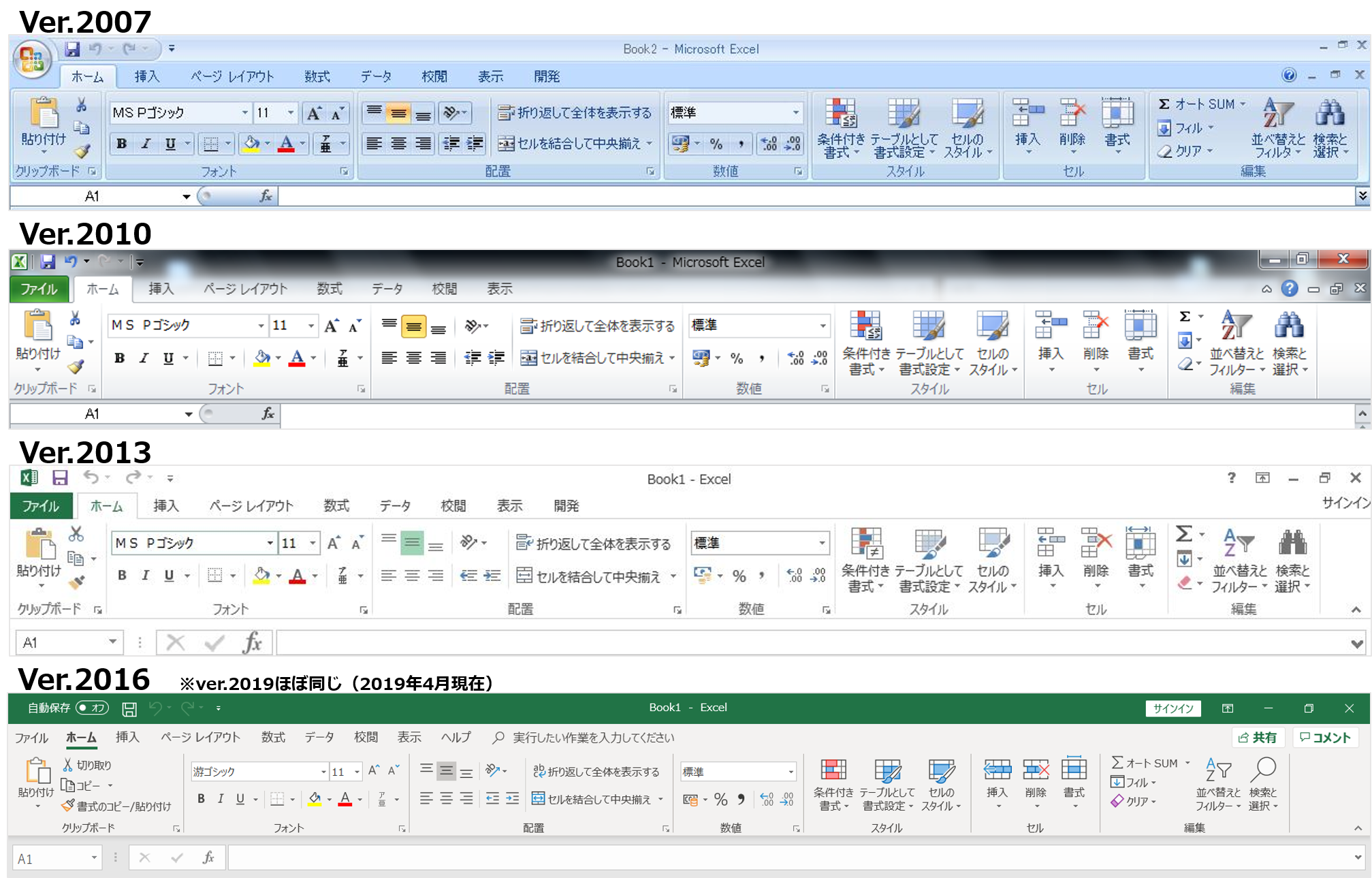Open green ファイル tab in Excel 2010

pos(39,289)
